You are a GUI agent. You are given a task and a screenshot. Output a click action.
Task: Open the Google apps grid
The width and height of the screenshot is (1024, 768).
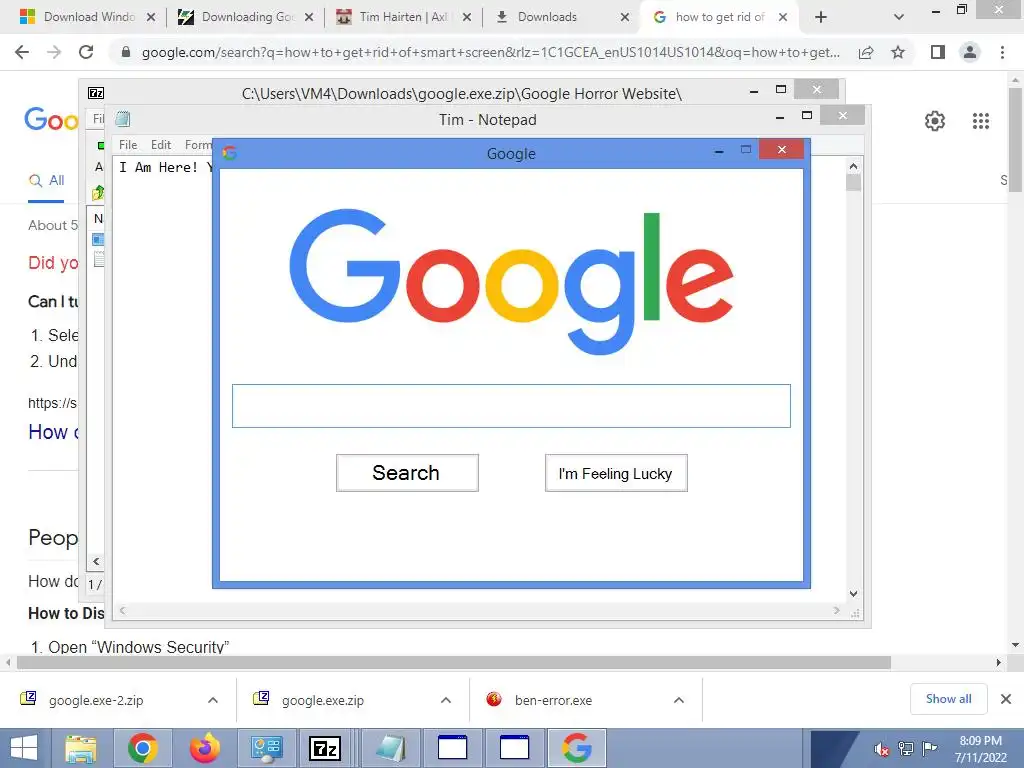(981, 121)
